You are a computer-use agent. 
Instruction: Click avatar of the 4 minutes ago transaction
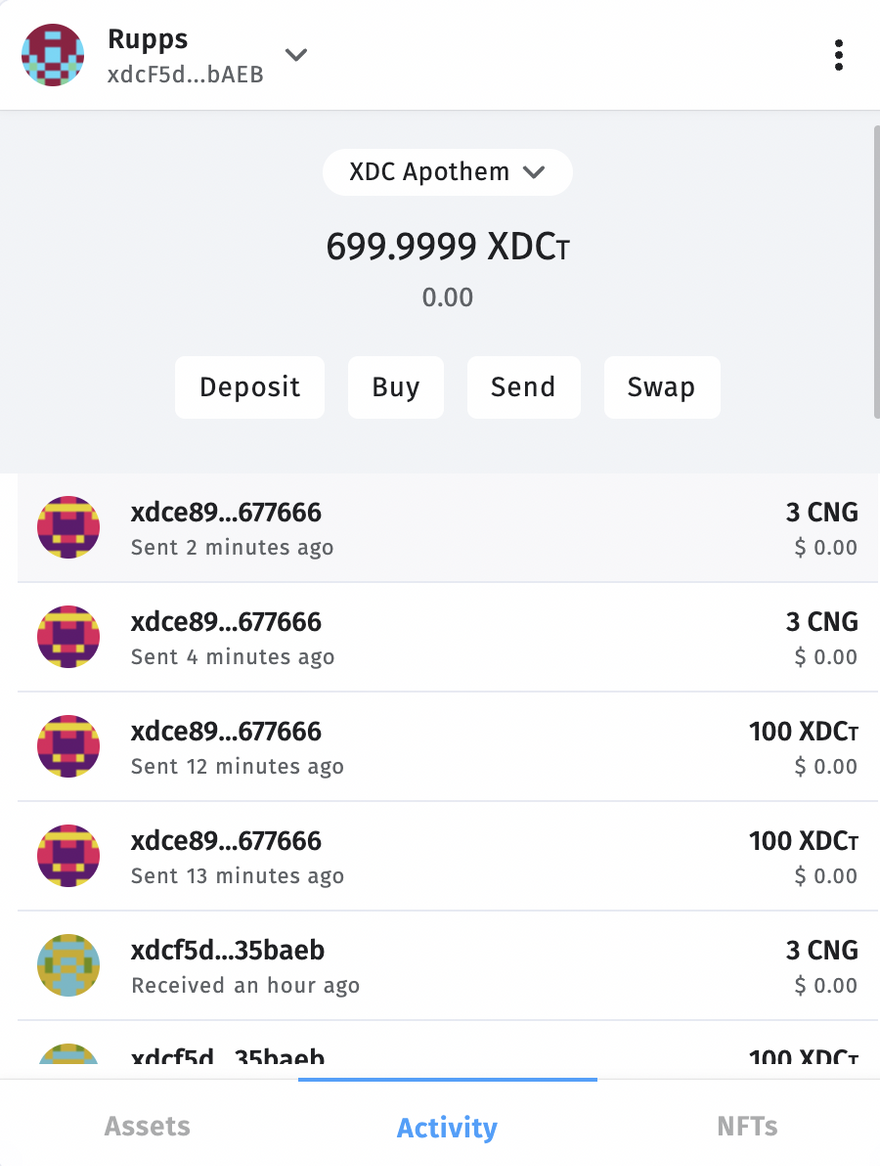pos(68,636)
